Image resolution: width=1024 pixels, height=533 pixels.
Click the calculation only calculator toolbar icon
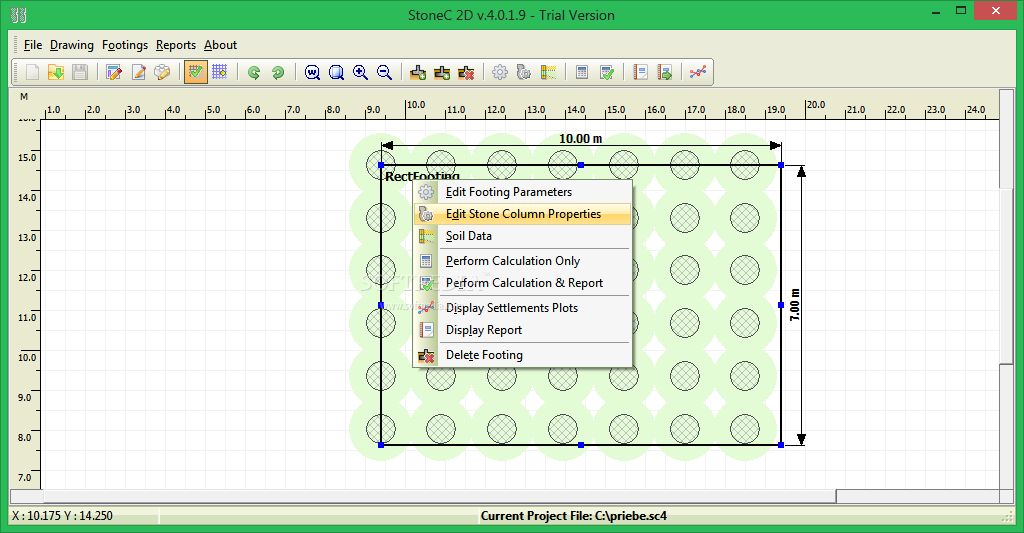[582, 72]
